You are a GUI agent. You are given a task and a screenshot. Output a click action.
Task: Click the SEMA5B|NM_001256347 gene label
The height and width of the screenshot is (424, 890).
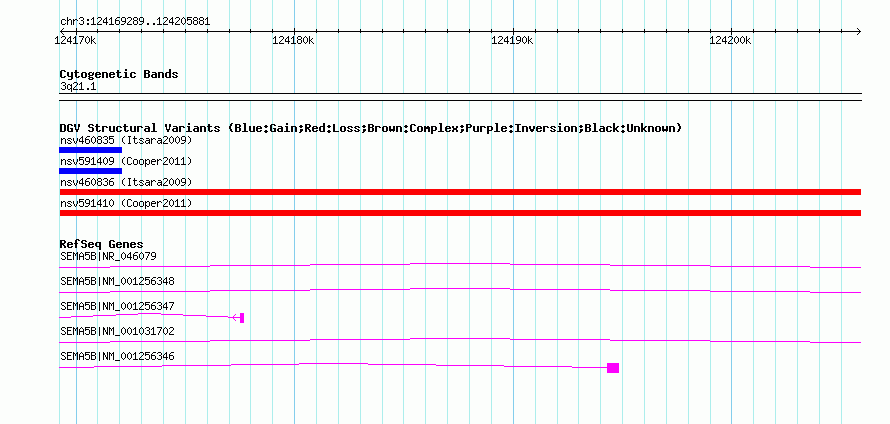[x=117, y=306]
